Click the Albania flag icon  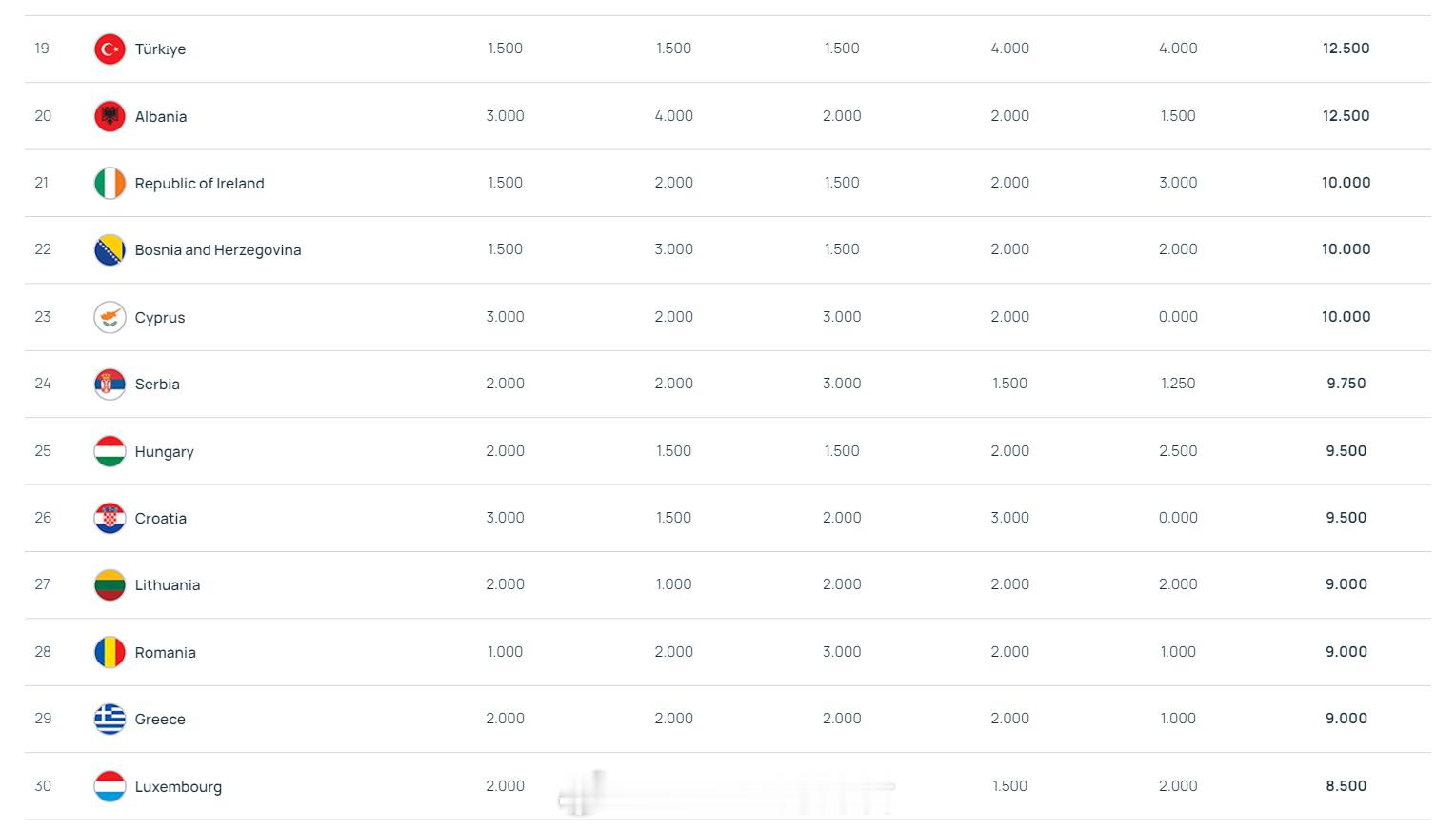tap(110, 116)
